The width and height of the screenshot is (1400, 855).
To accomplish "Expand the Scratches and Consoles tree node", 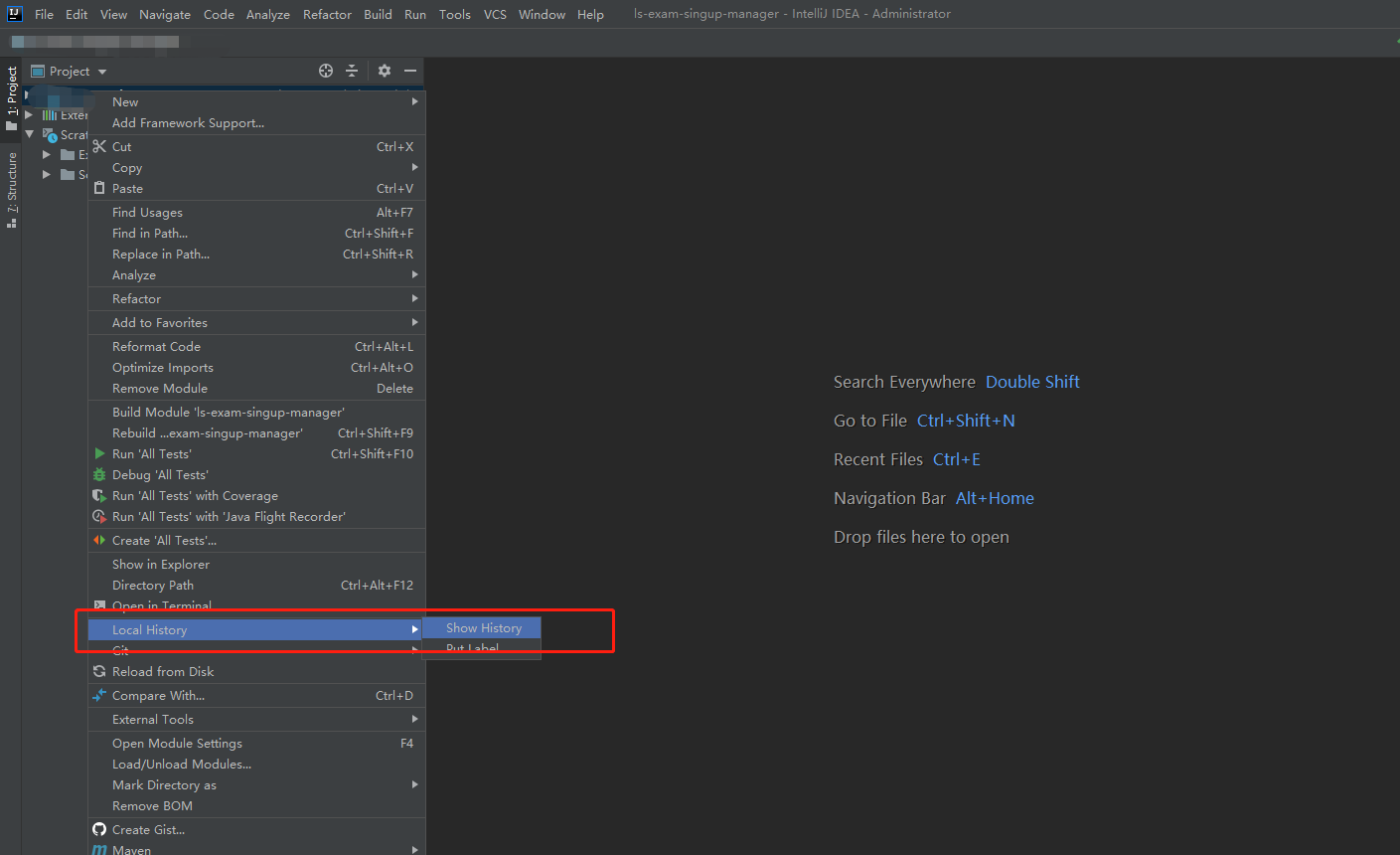I will coord(29,134).
